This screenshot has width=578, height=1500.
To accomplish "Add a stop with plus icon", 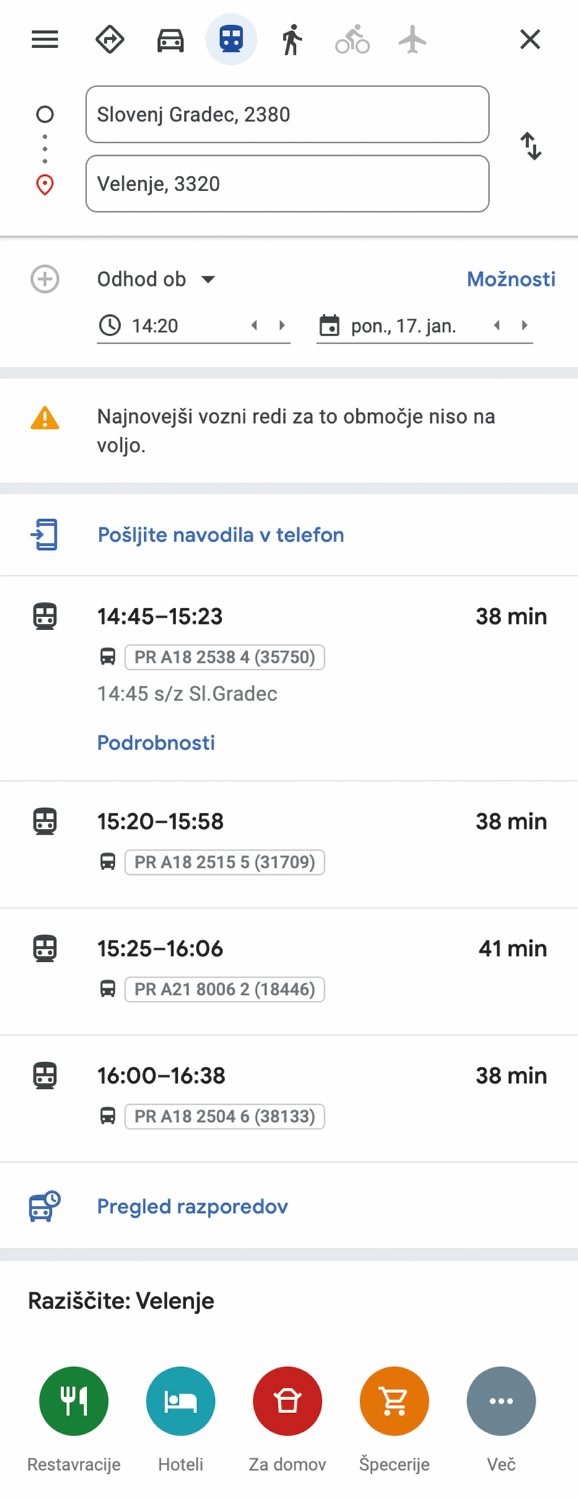I will pyautogui.click(x=45, y=279).
